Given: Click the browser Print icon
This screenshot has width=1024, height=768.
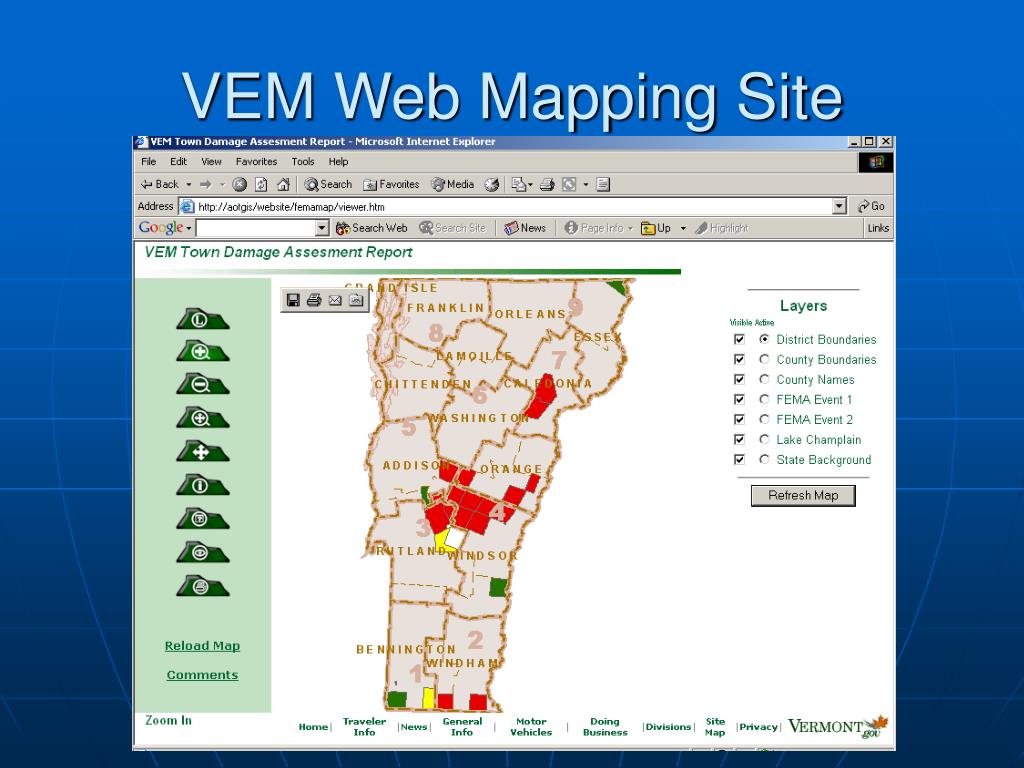Looking at the screenshot, I should click(547, 185).
